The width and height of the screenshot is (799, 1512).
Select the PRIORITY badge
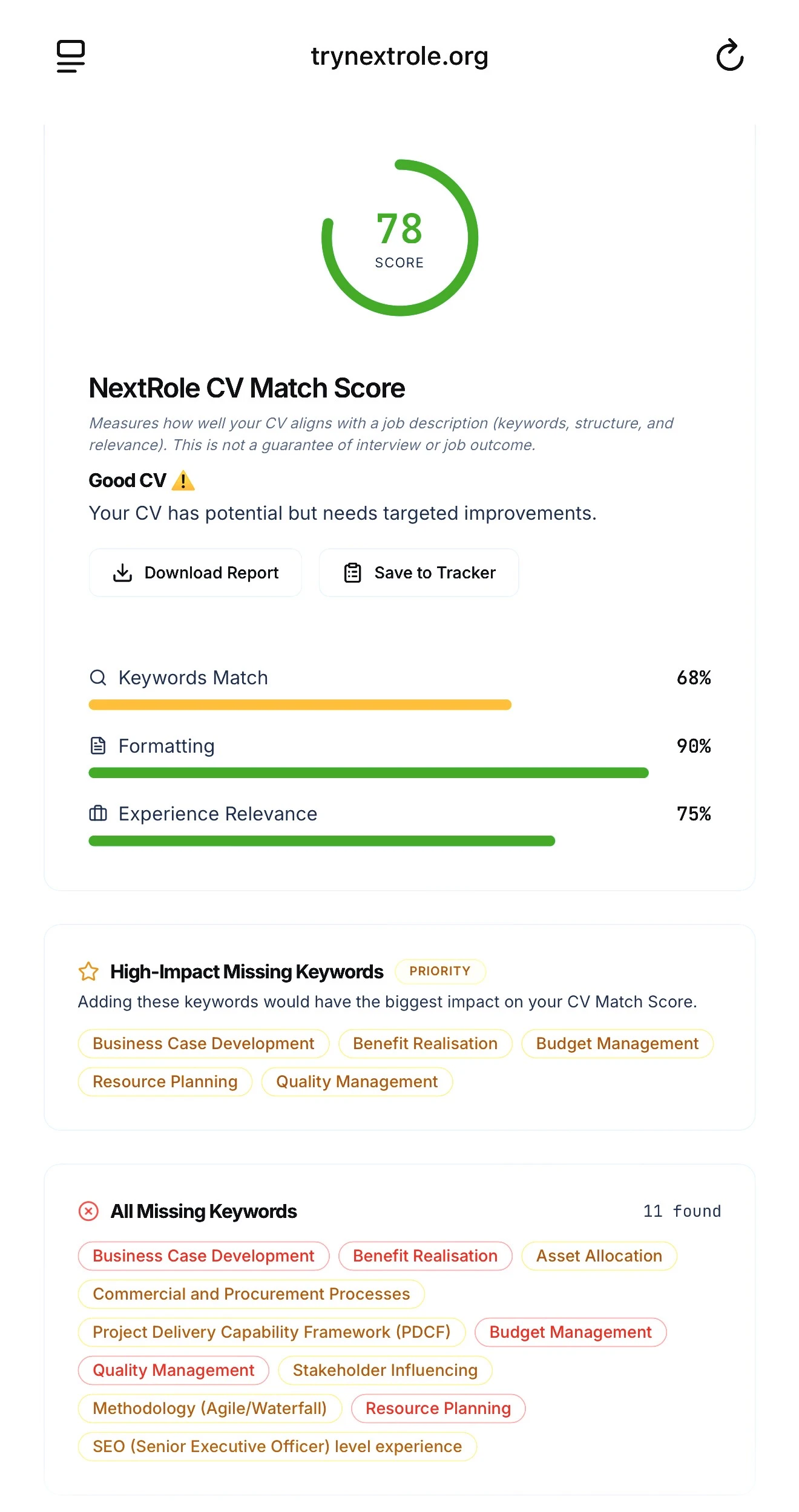pos(440,971)
